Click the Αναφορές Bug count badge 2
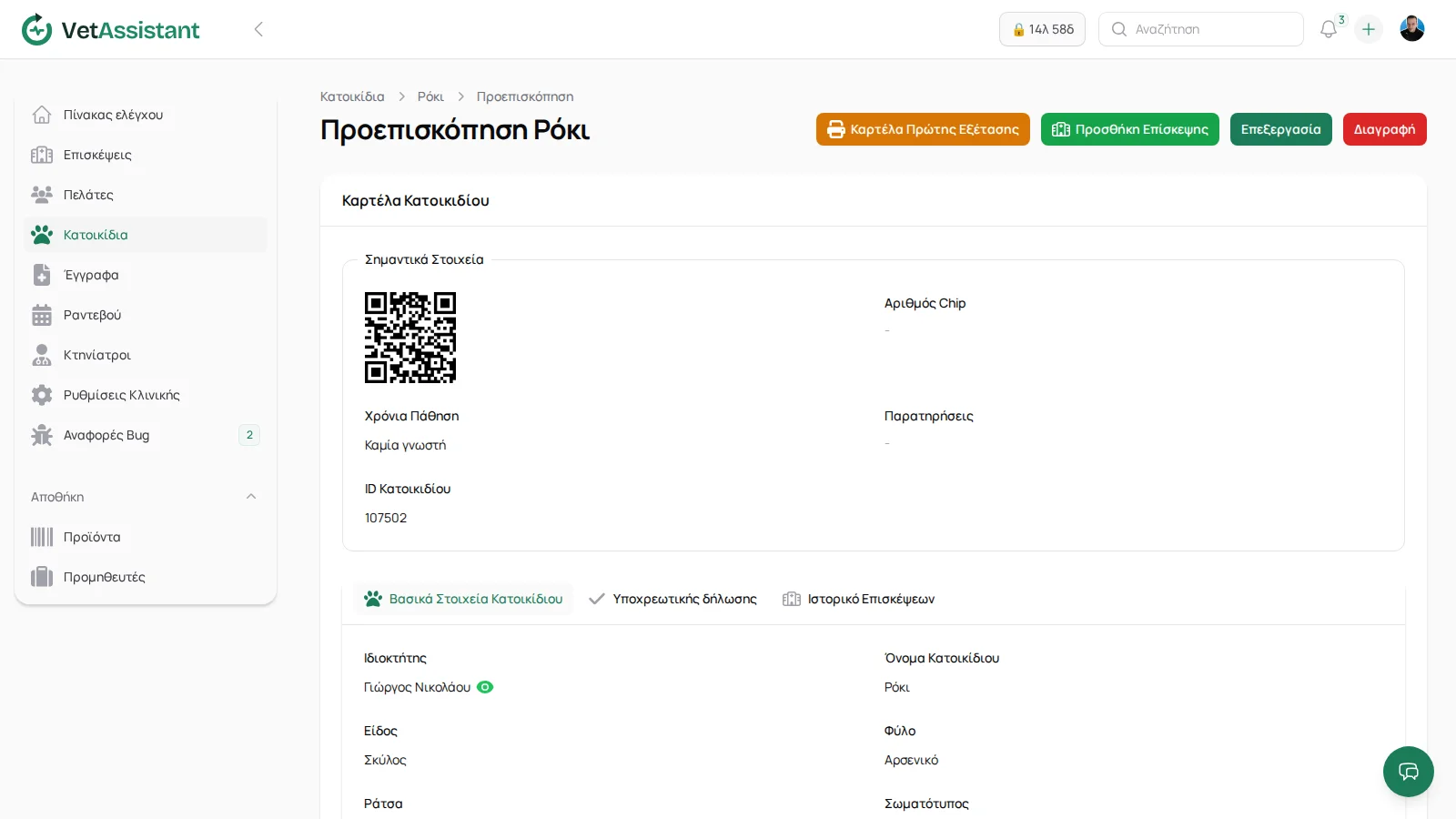This screenshot has height=819, width=1456. click(249, 435)
